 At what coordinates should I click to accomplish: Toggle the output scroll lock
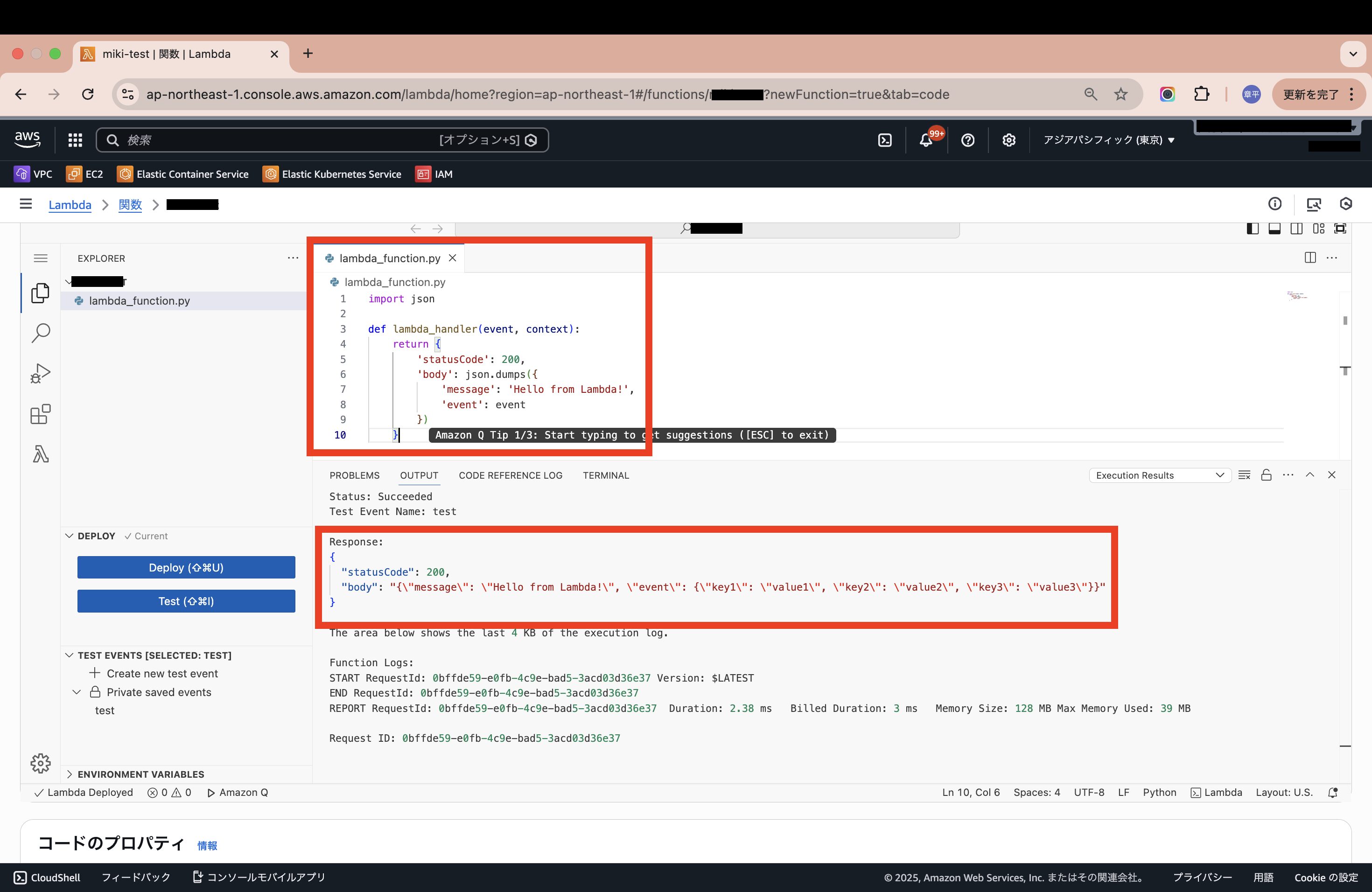click(x=1266, y=475)
